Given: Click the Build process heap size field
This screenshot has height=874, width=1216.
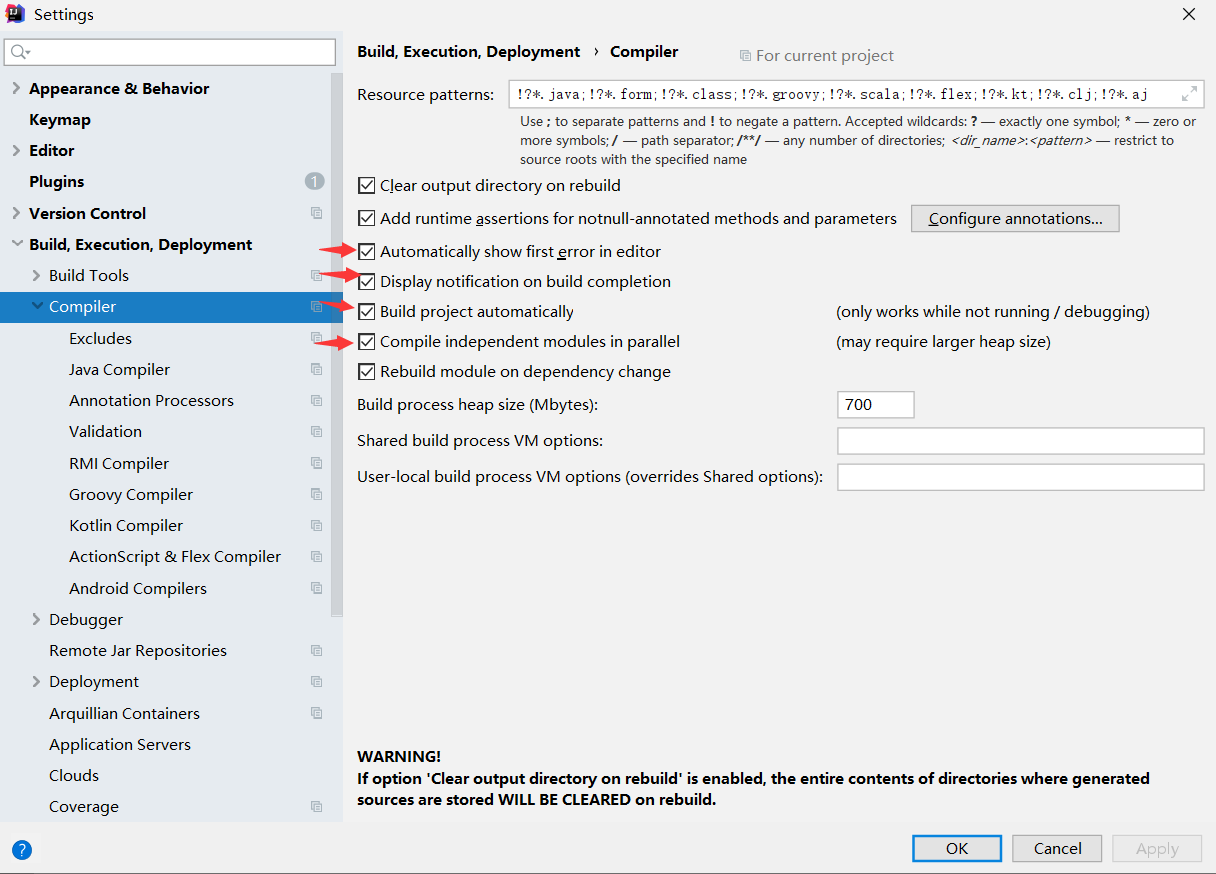Looking at the screenshot, I should point(875,404).
